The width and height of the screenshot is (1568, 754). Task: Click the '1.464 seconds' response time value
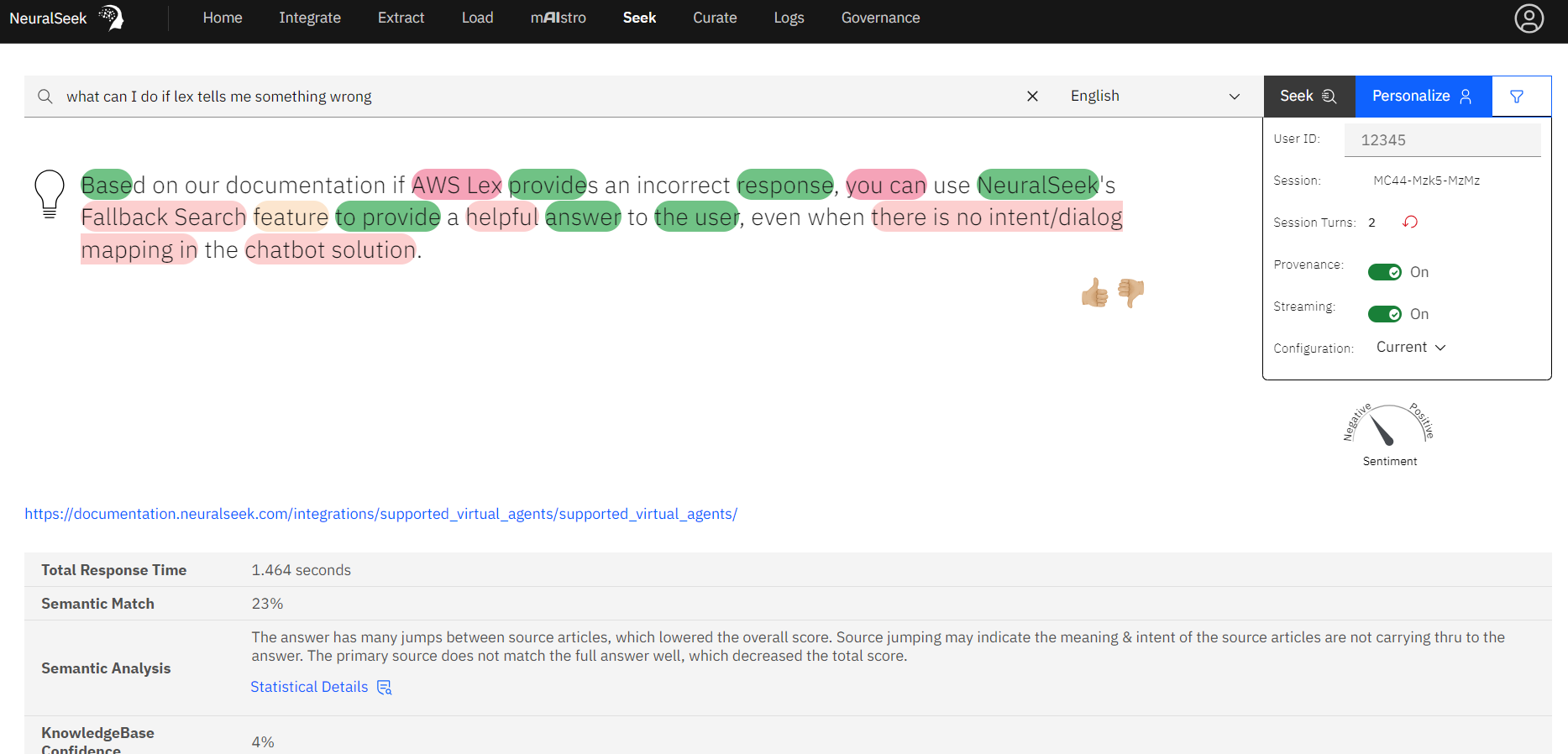[301, 570]
